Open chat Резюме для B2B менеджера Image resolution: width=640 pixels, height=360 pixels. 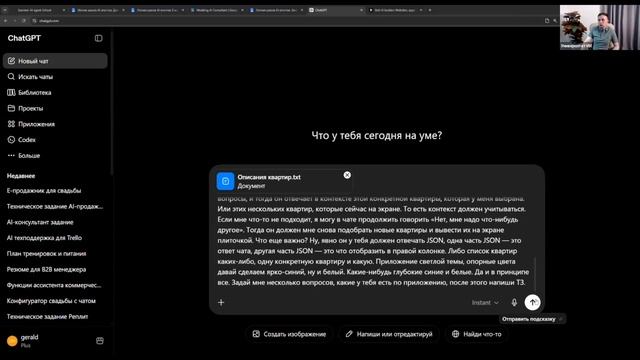point(55,269)
